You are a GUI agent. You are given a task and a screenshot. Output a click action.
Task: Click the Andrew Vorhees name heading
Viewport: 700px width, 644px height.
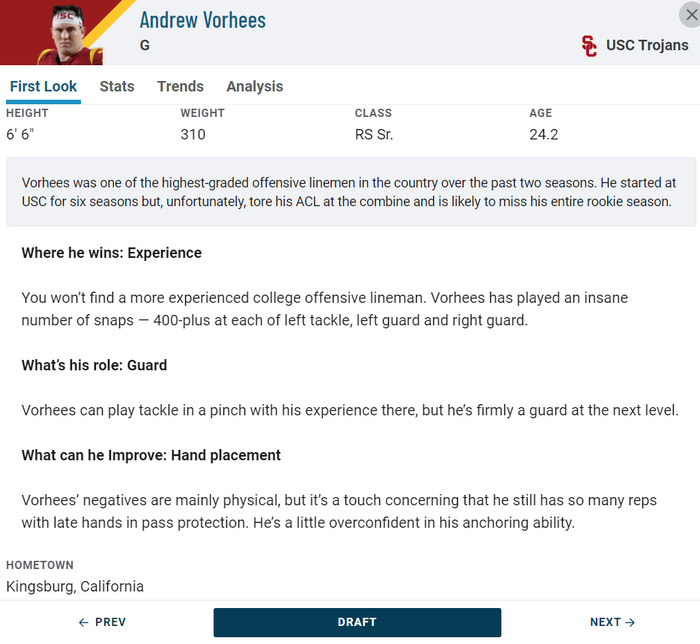203,20
